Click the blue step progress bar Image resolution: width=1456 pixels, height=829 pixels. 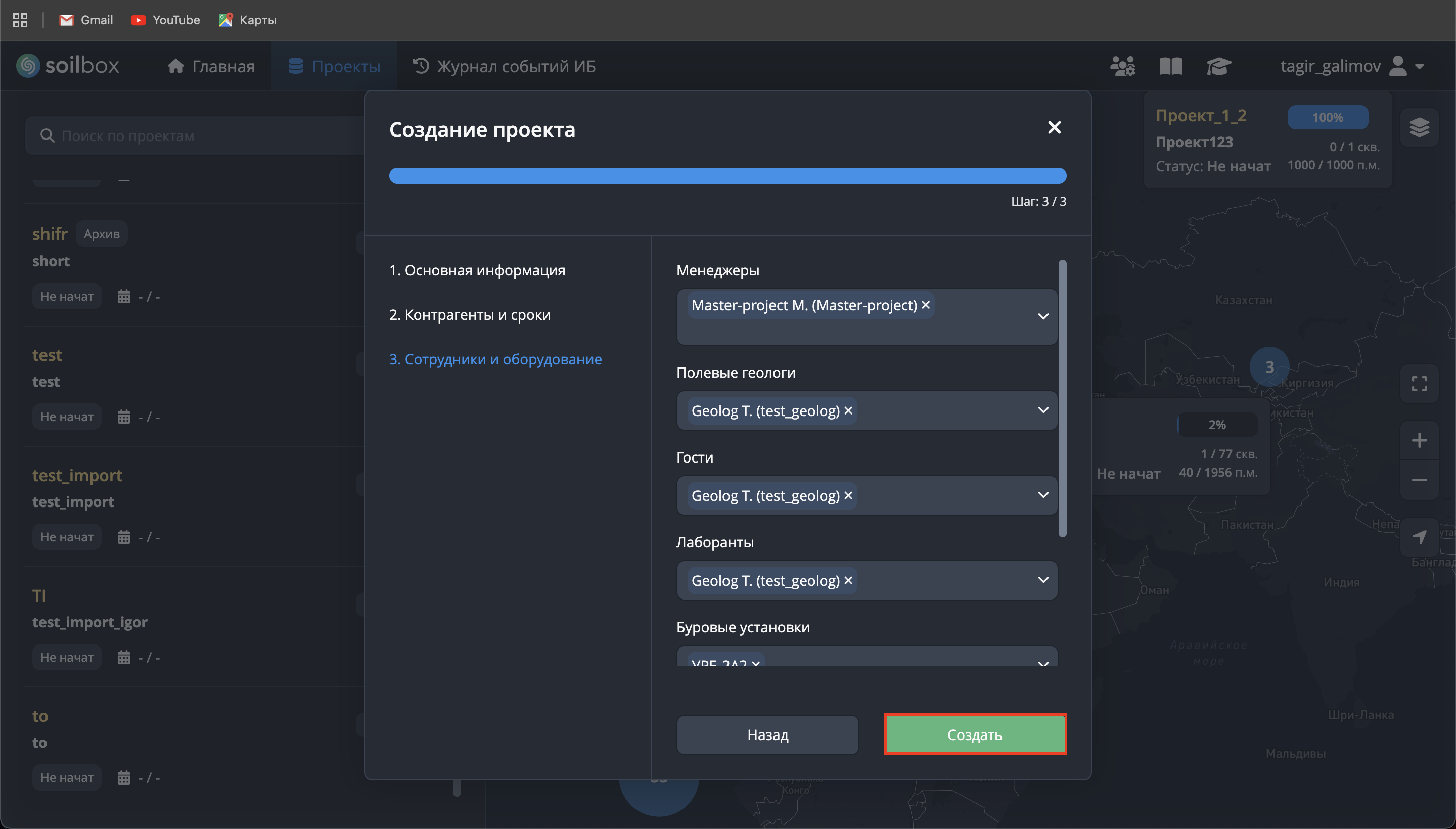[727, 176]
